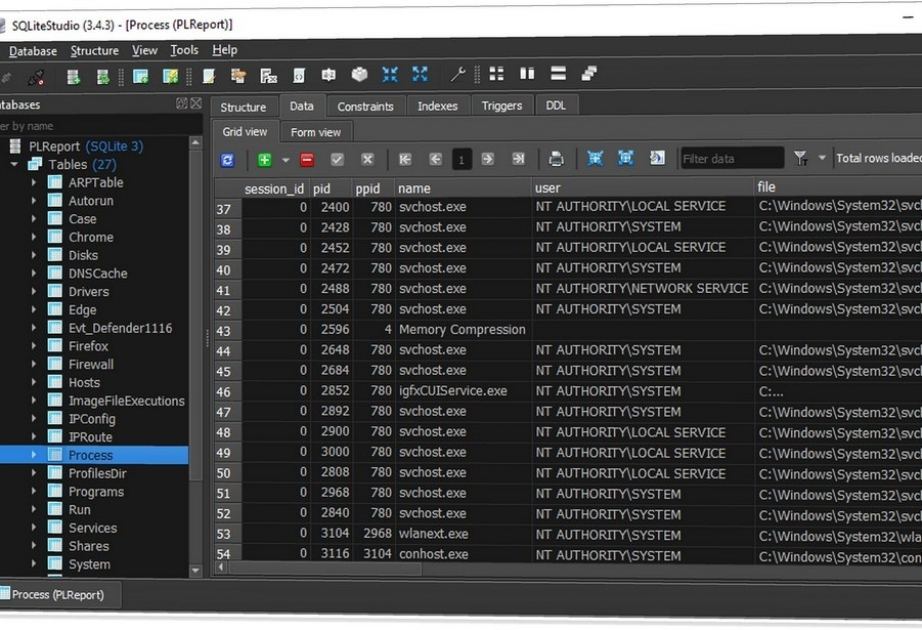Select the Autorun table in tree
The width and height of the screenshot is (922, 630).
(x=91, y=201)
